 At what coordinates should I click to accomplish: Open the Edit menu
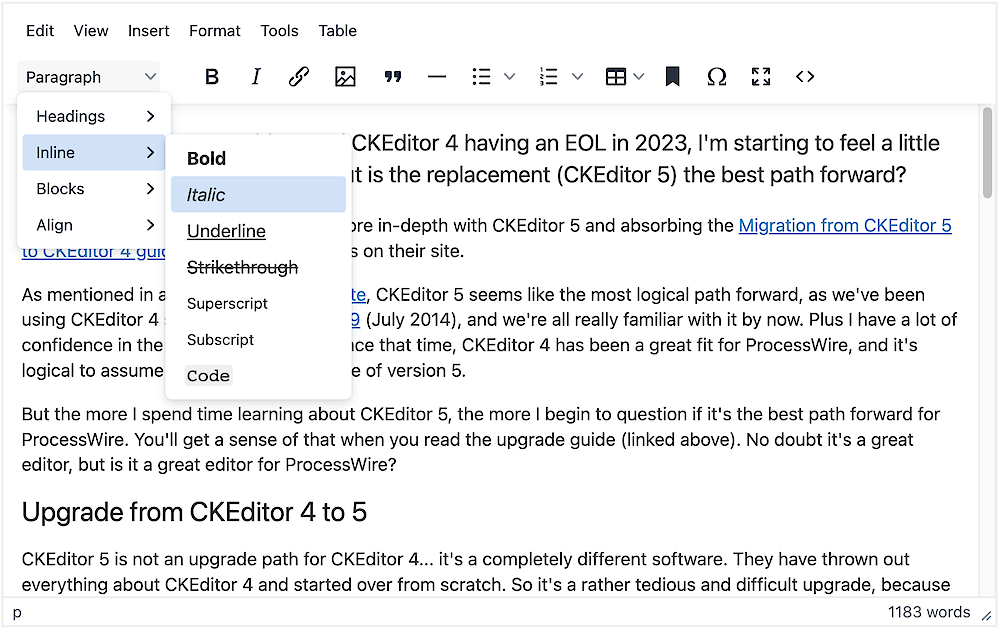40,31
